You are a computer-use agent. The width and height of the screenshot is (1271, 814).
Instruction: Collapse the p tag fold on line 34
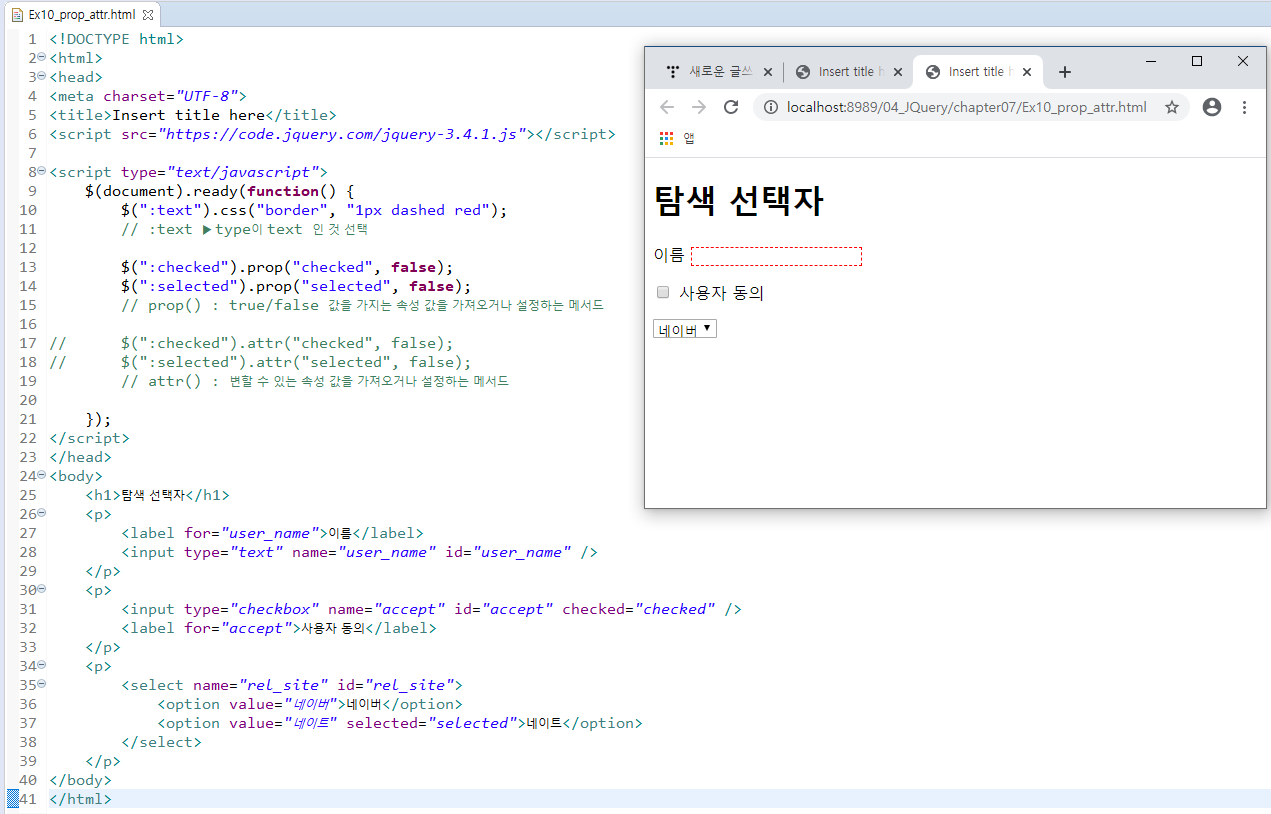tap(41, 665)
